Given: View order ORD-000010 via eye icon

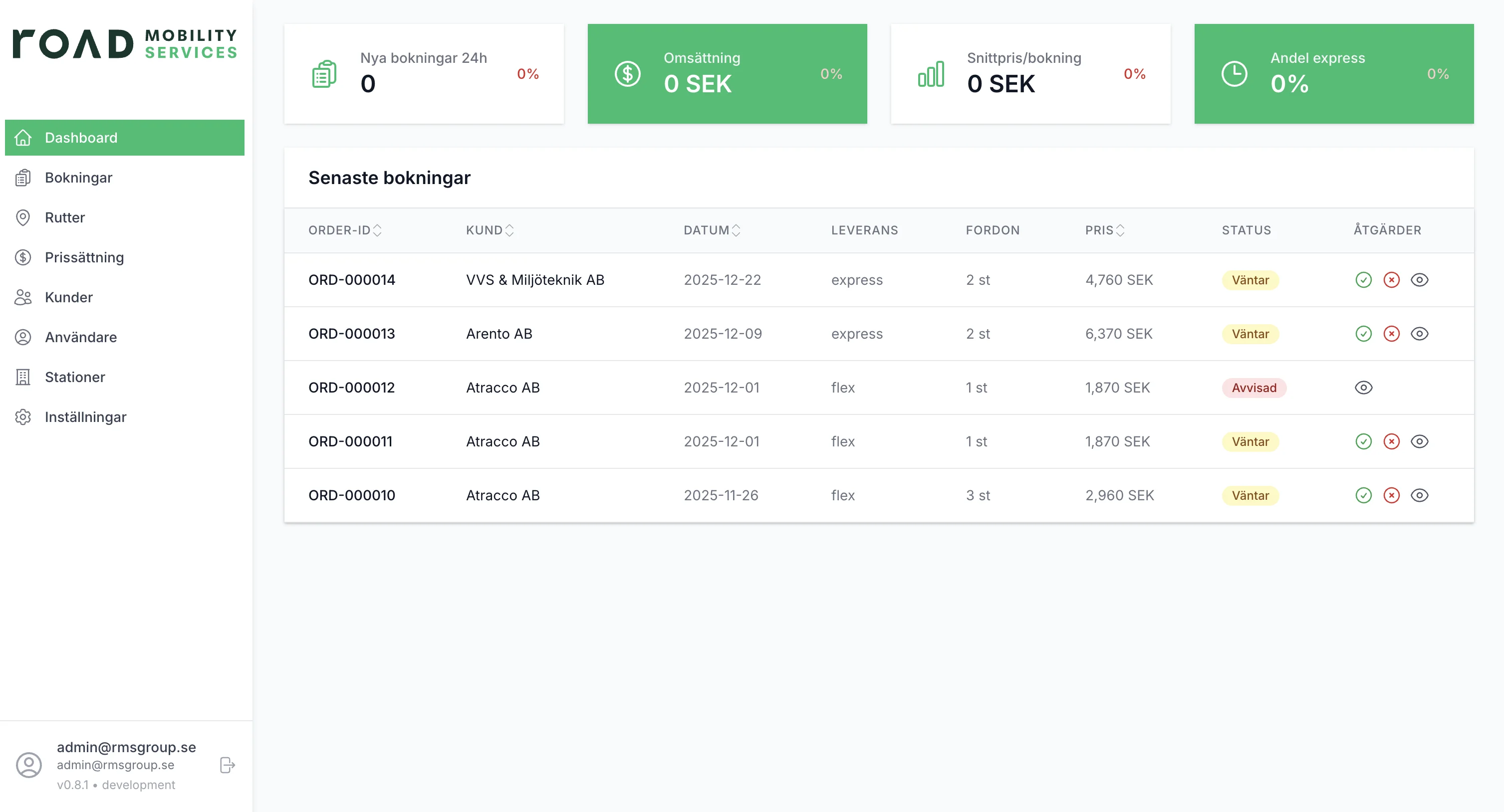Looking at the screenshot, I should (x=1419, y=496).
